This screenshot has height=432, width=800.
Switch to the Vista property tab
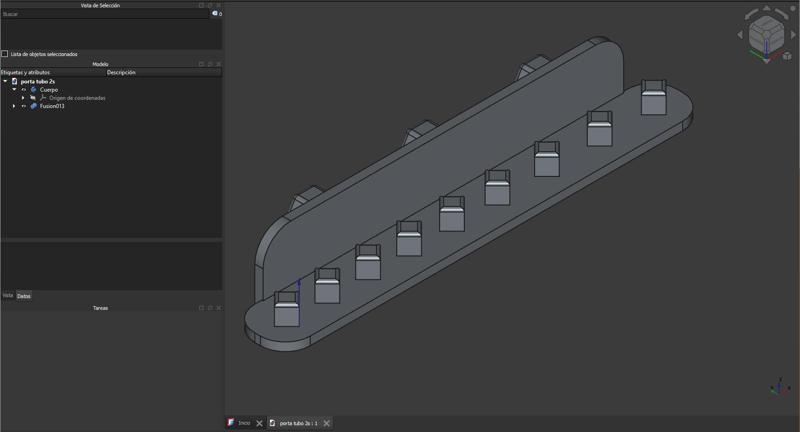[x=8, y=296]
